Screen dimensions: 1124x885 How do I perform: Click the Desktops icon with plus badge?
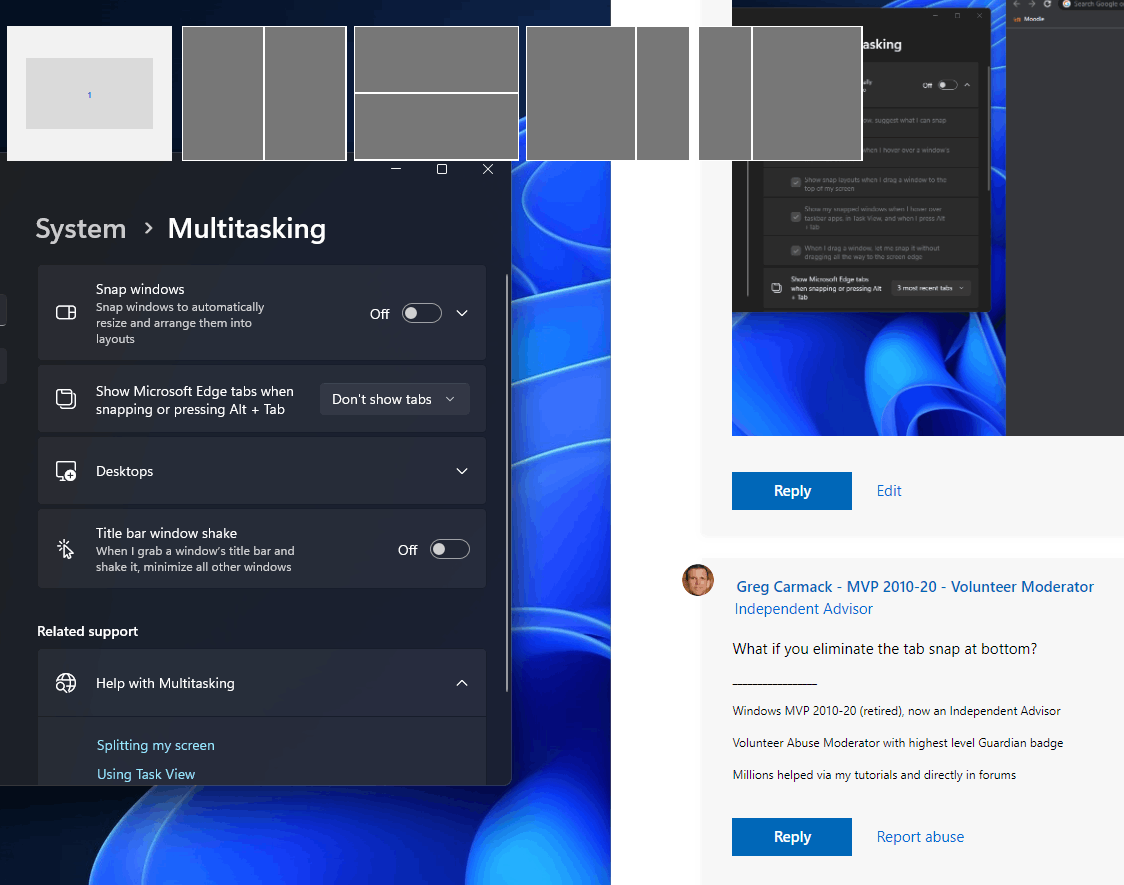[x=66, y=471]
